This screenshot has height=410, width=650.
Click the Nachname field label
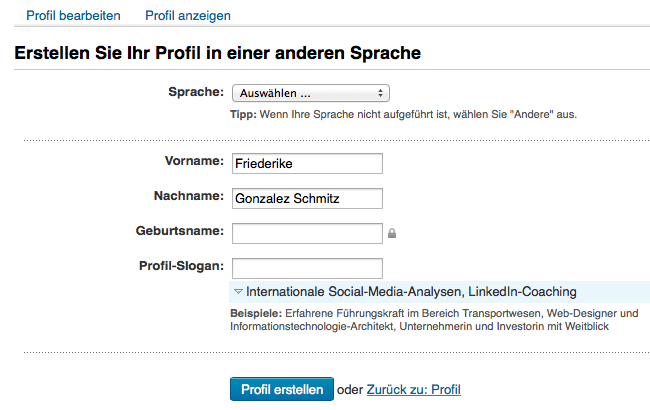pyautogui.click(x=189, y=196)
